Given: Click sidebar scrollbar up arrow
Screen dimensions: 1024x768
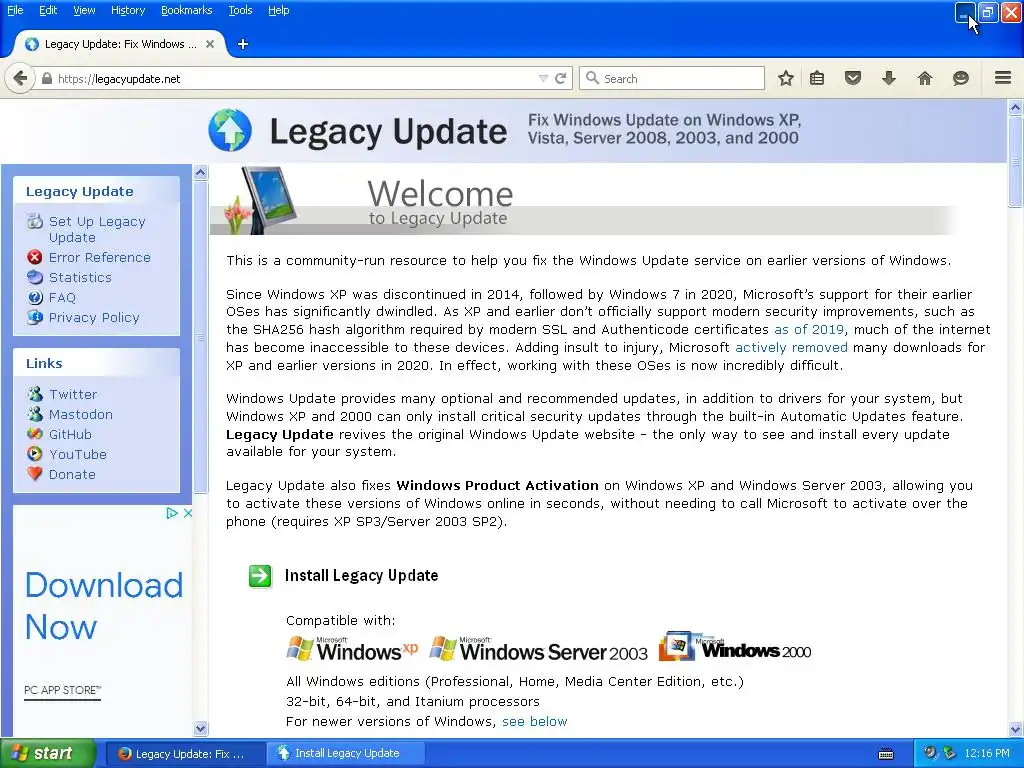Looking at the screenshot, I should point(200,172).
